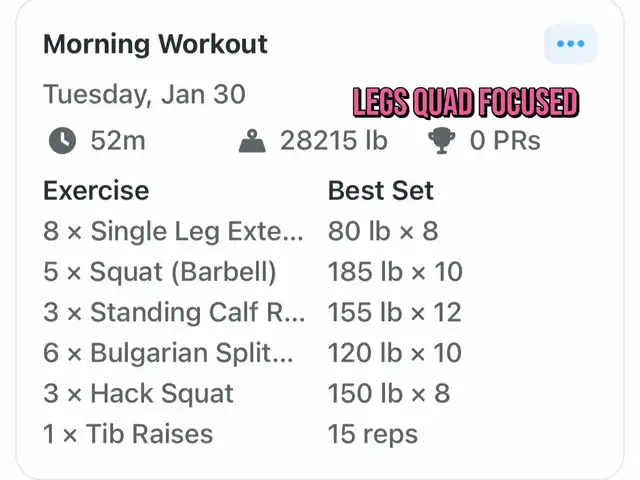The width and height of the screenshot is (640, 480).
Task: Open the Morning Workout title
Action: point(156,44)
